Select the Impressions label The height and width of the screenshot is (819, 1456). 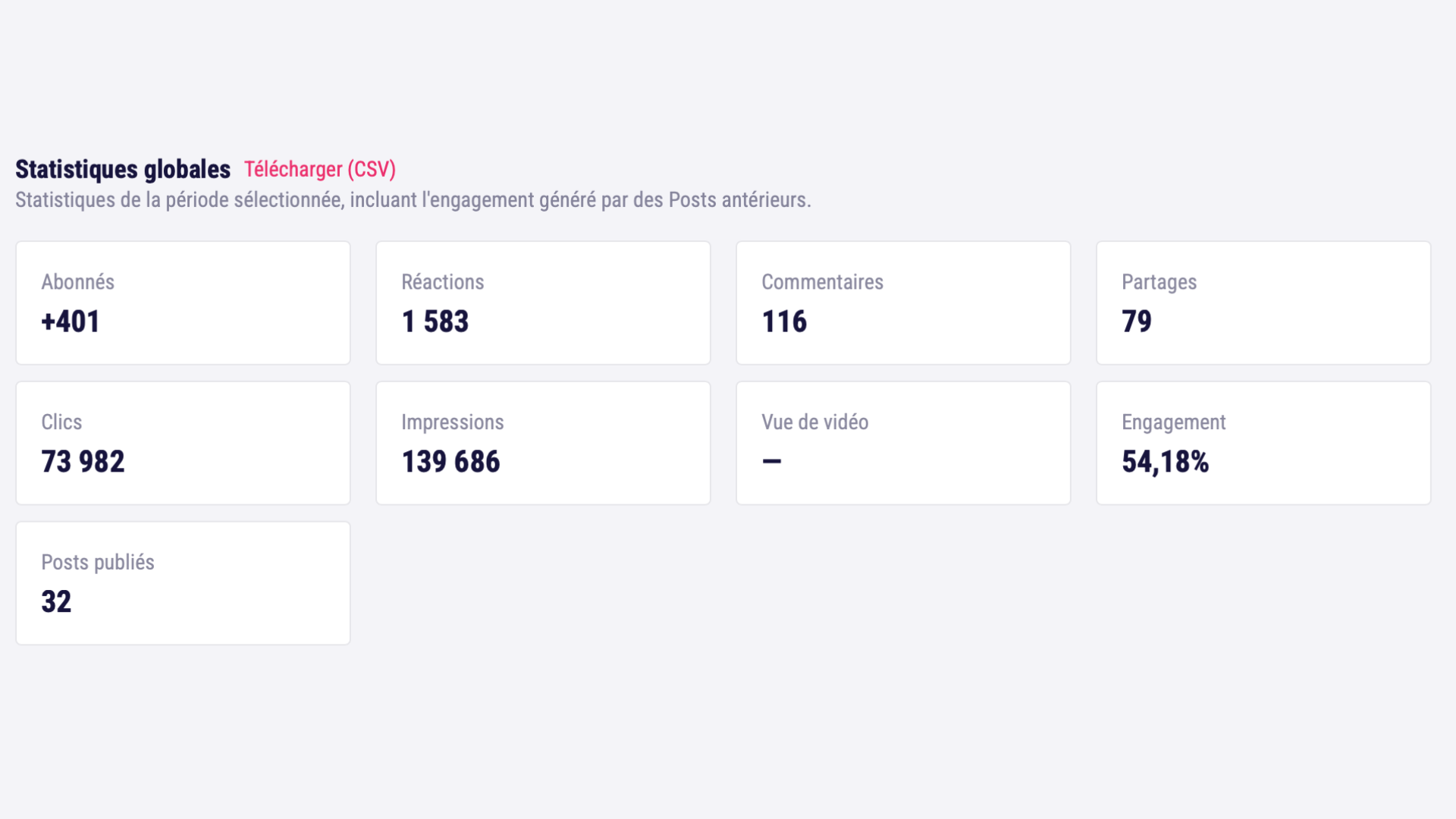[452, 422]
